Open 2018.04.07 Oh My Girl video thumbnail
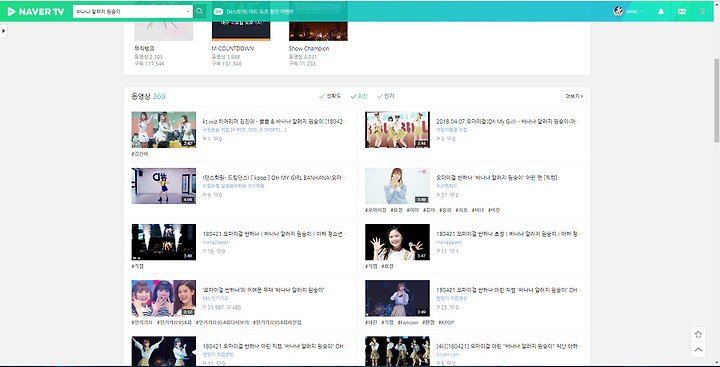The height and width of the screenshot is (367, 720). (x=397, y=130)
